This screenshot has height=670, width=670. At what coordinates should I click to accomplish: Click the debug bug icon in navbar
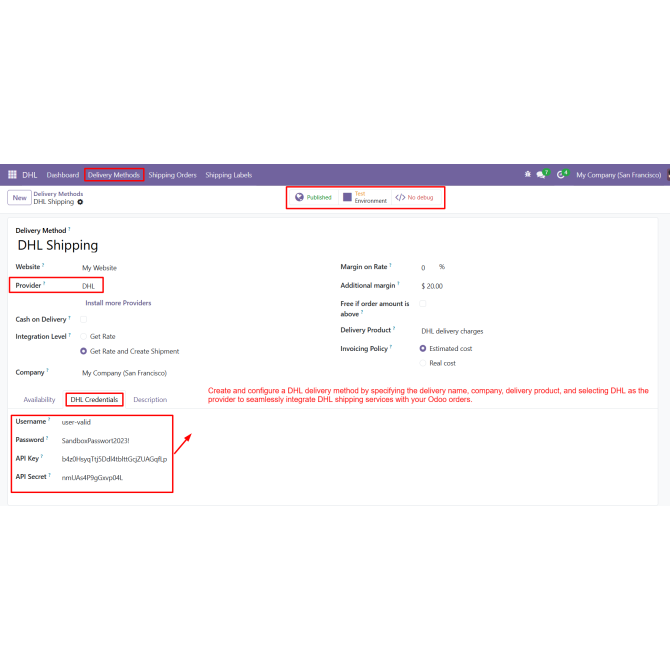click(528, 174)
